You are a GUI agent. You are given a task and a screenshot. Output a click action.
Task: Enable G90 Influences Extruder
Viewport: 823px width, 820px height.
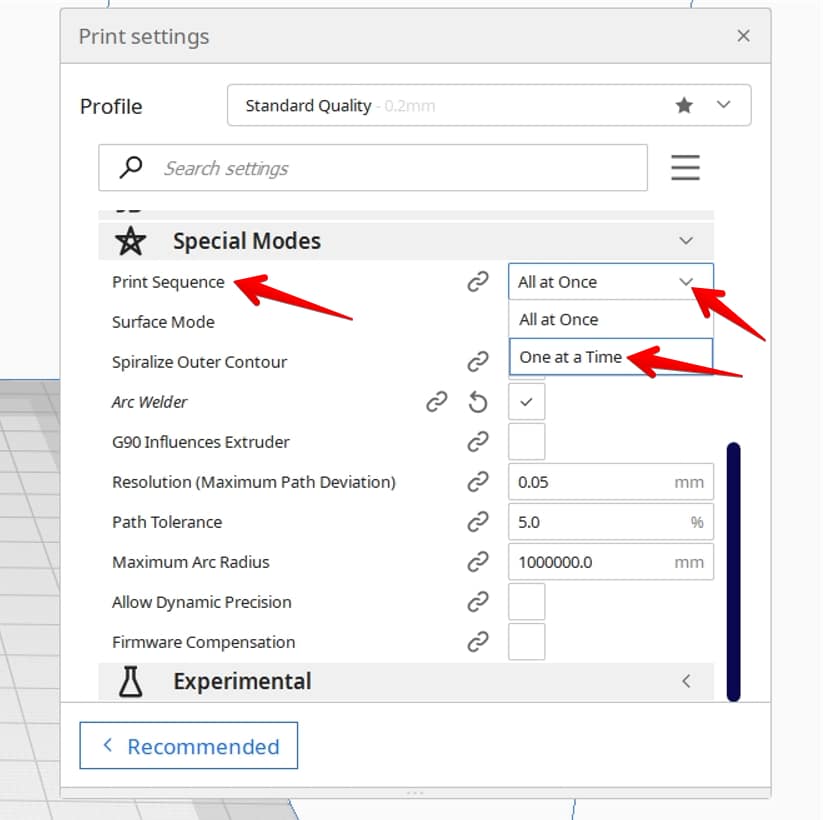[x=526, y=441]
